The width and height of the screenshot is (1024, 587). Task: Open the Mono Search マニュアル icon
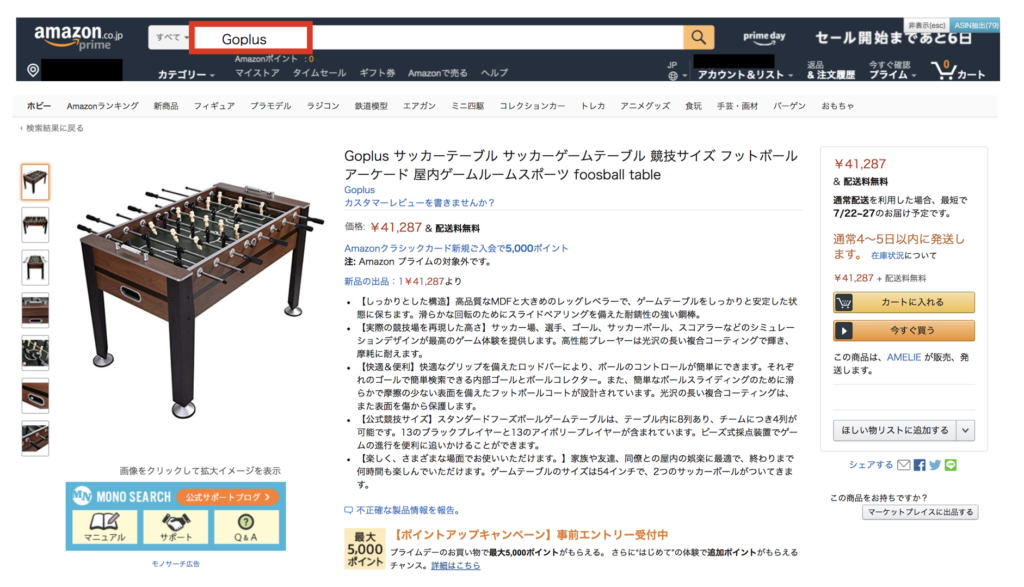coord(104,526)
